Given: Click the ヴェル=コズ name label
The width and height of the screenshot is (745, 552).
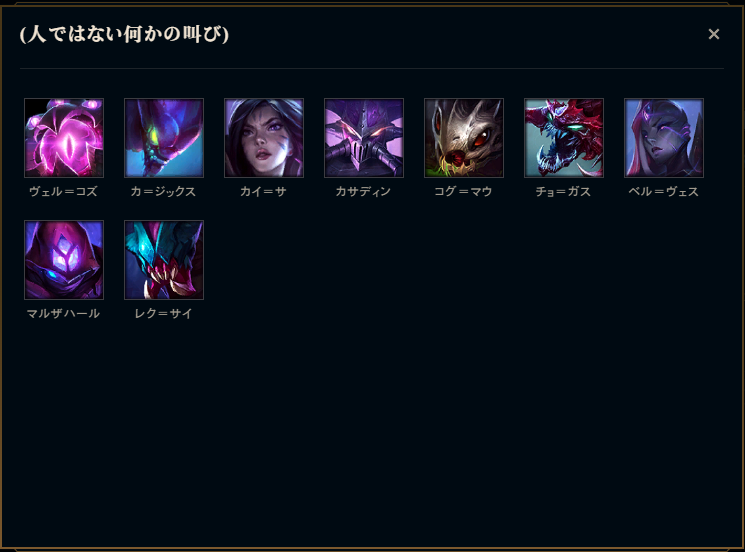Looking at the screenshot, I should tap(64, 191).
